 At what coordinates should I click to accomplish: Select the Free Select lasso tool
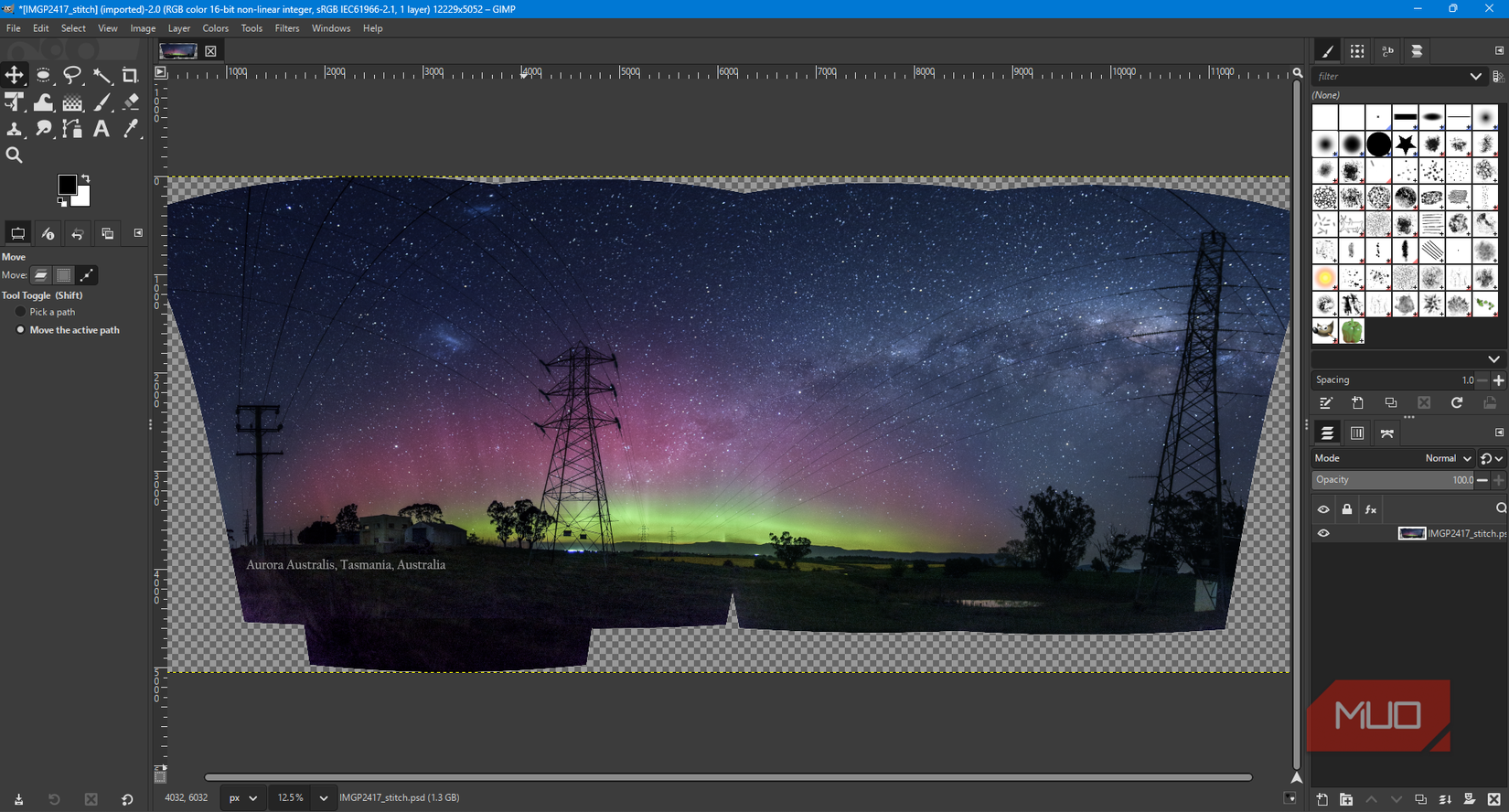(72, 75)
